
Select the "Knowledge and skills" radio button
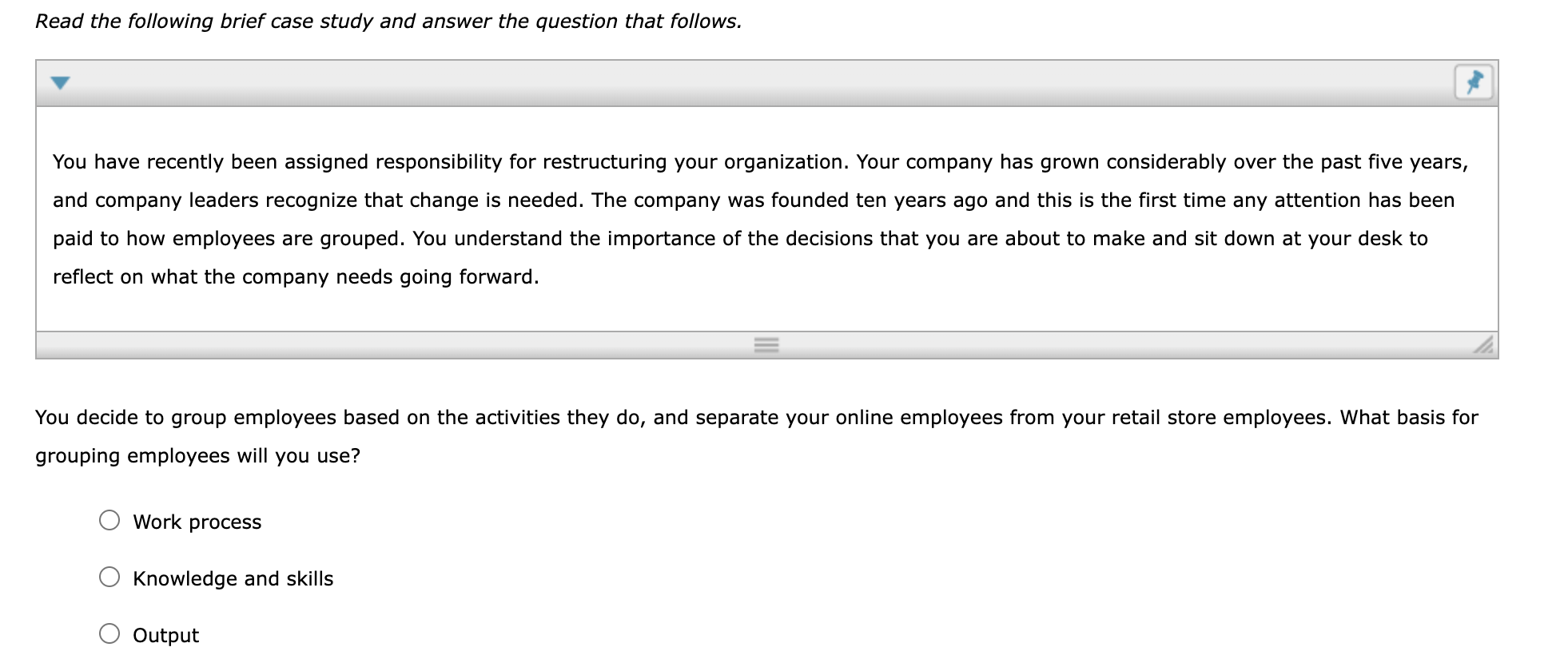coord(109,578)
